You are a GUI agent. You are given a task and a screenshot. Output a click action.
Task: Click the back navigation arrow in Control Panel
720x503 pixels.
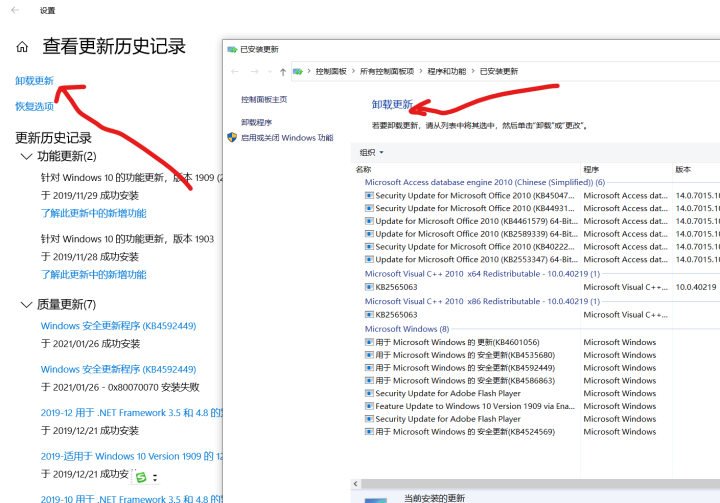(x=235, y=72)
